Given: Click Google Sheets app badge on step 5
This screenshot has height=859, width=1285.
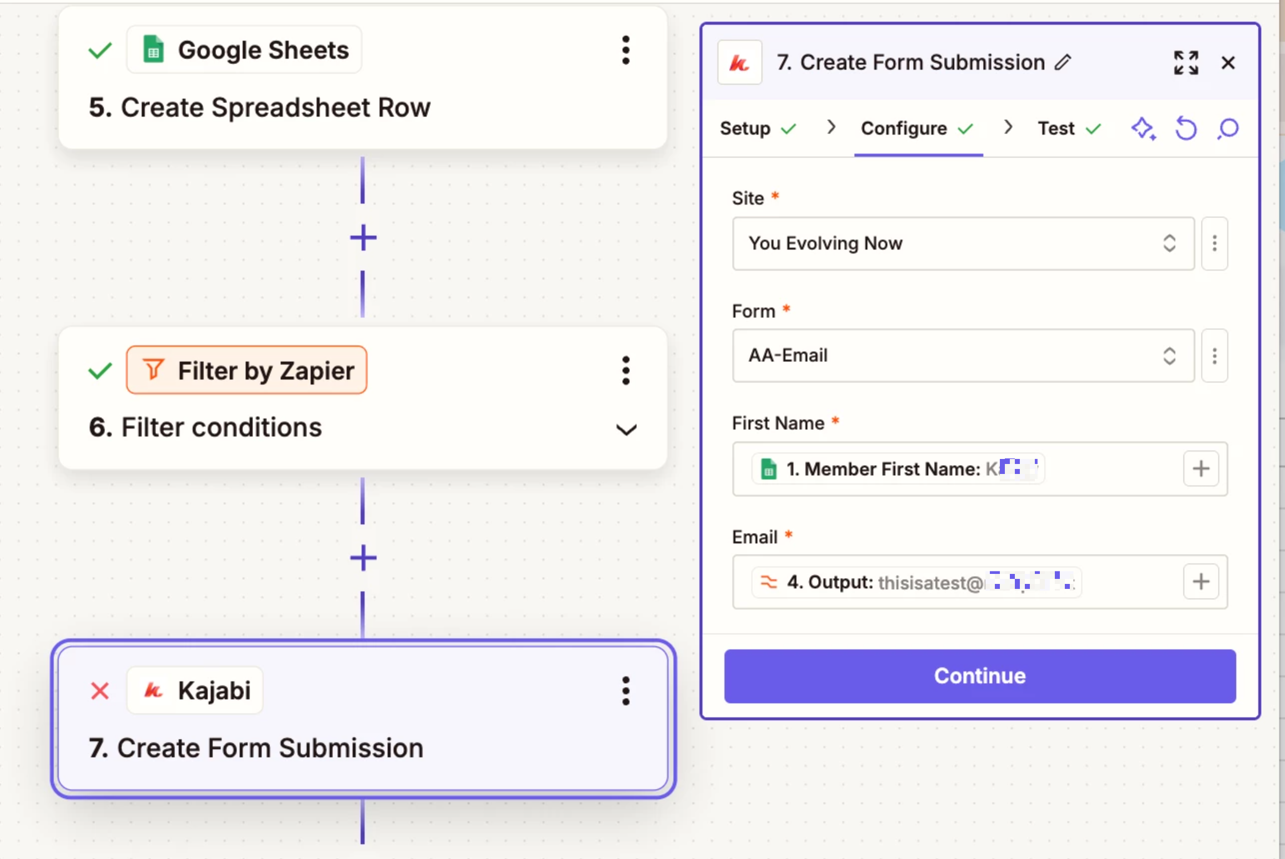Looking at the screenshot, I should pos(244,50).
